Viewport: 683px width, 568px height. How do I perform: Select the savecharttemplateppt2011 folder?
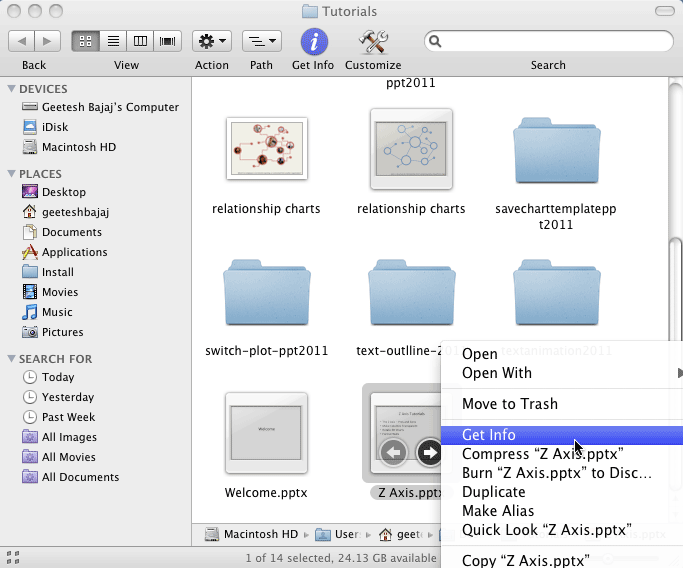[x=557, y=150]
